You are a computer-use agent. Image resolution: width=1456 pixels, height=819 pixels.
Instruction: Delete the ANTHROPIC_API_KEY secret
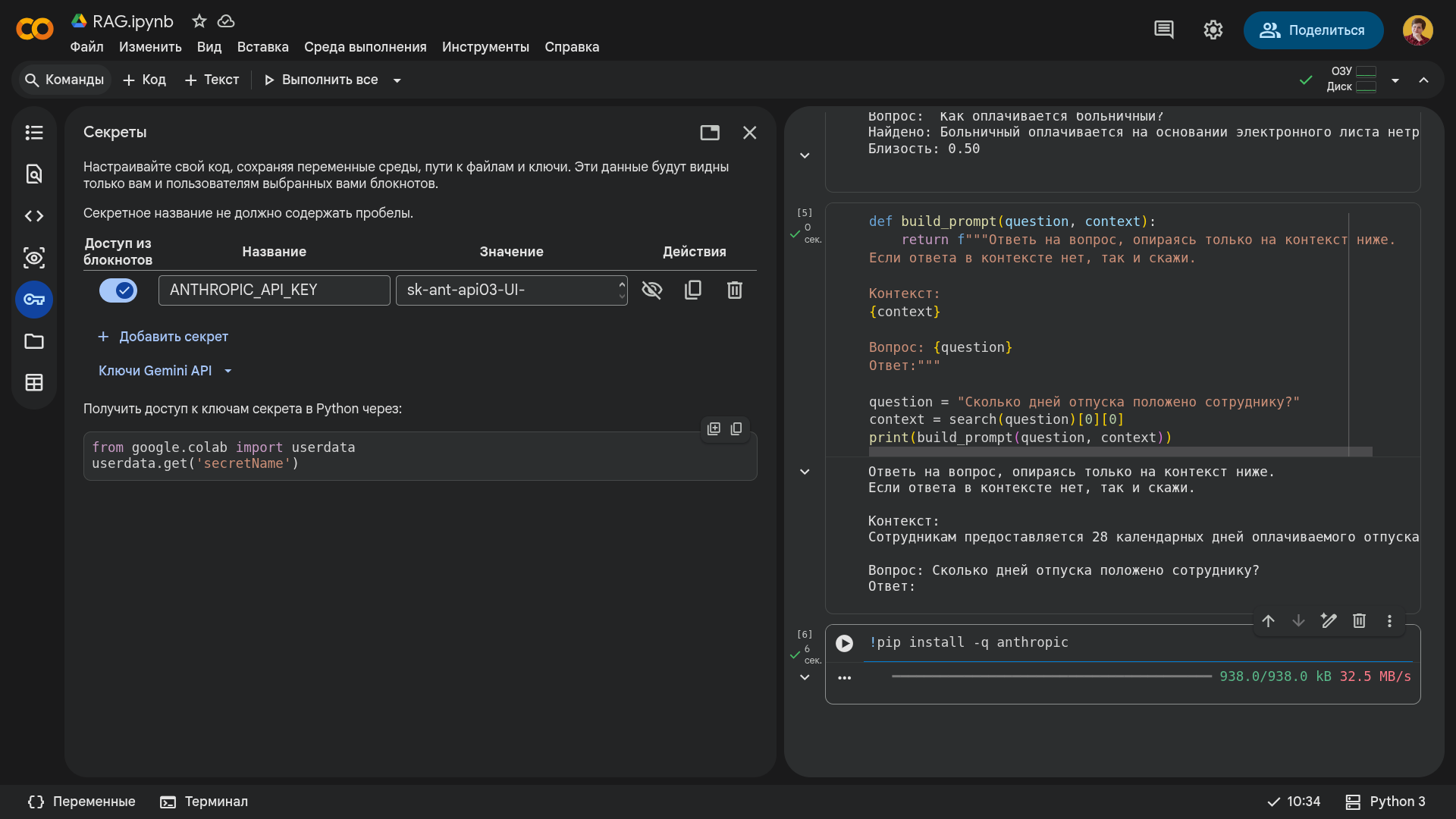point(735,290)
